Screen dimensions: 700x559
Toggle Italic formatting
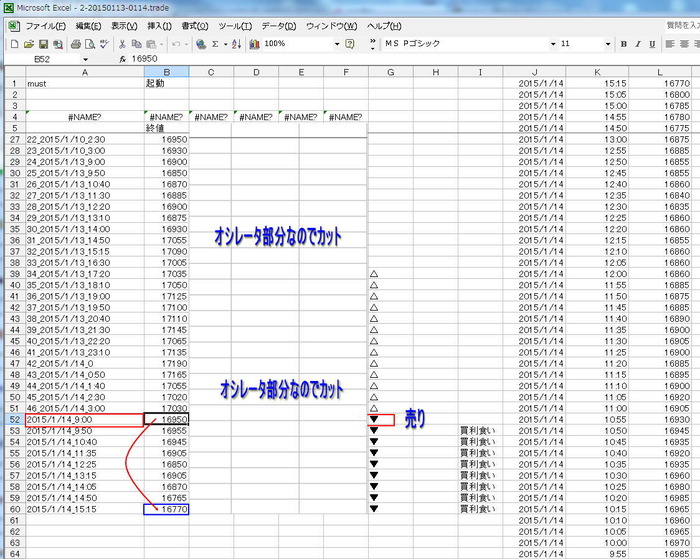(638, 44)
